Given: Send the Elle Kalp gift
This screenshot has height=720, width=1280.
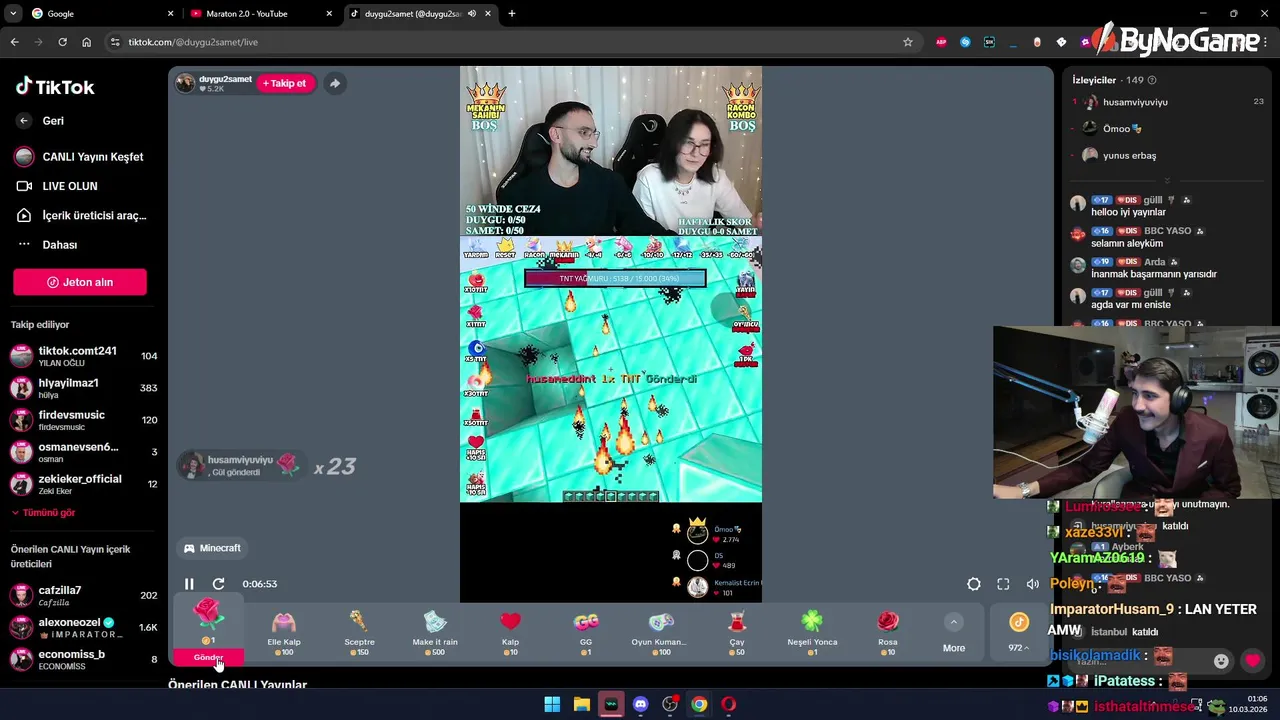Looking at the screenshot, I should click(284, 632).
